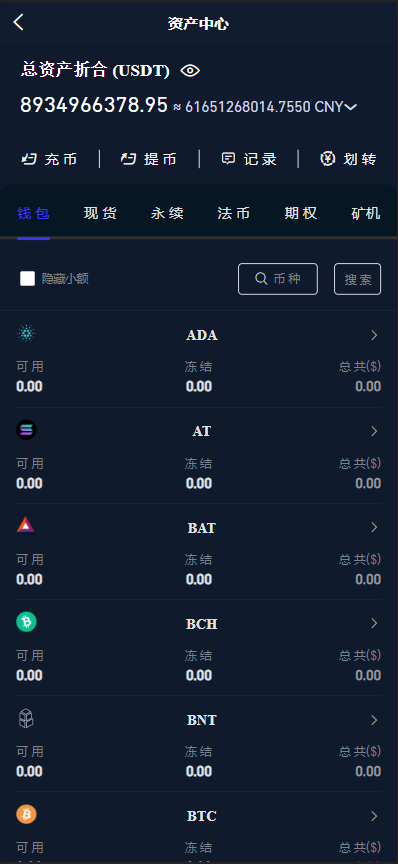This screenshot has height=864, width=398.
Task: Switch to the 现货 tab
Action: [x=100, y=213]
